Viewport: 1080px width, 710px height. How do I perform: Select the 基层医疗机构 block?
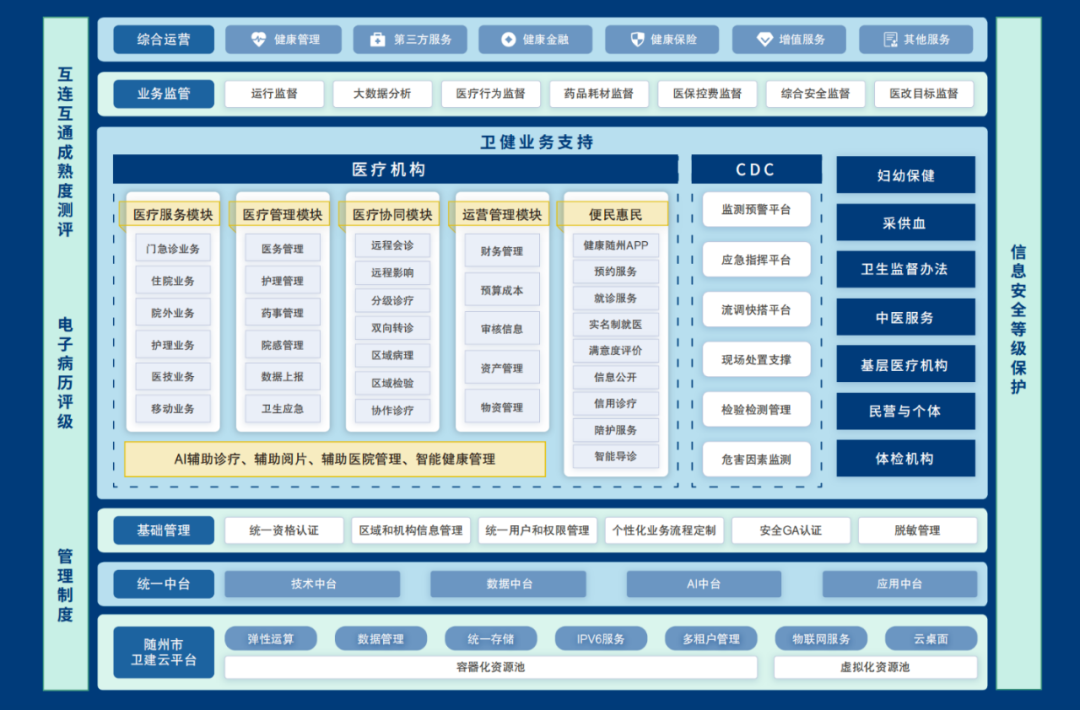[906, 365]
